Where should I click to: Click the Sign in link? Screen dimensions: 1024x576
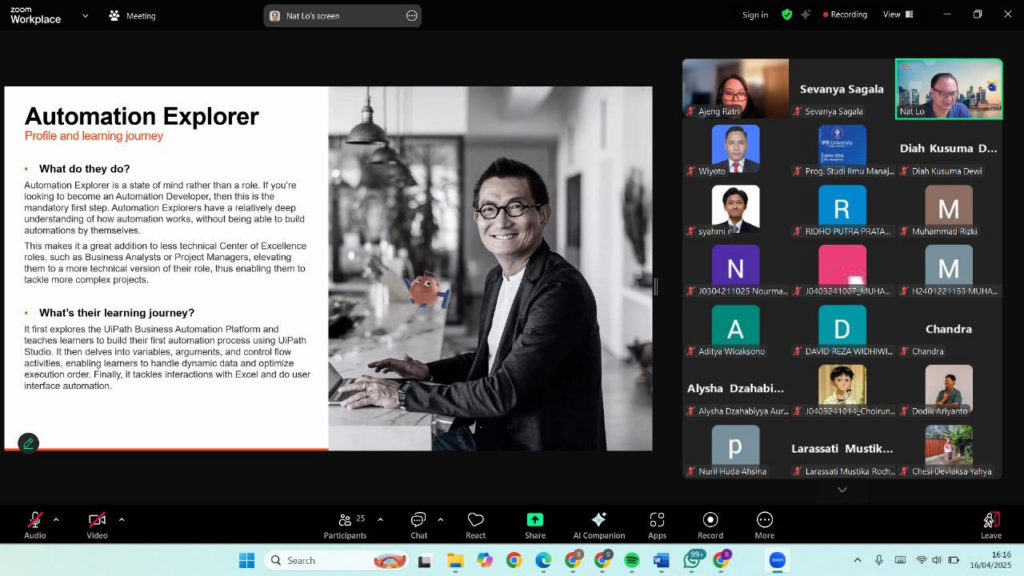tap(755, 14)
